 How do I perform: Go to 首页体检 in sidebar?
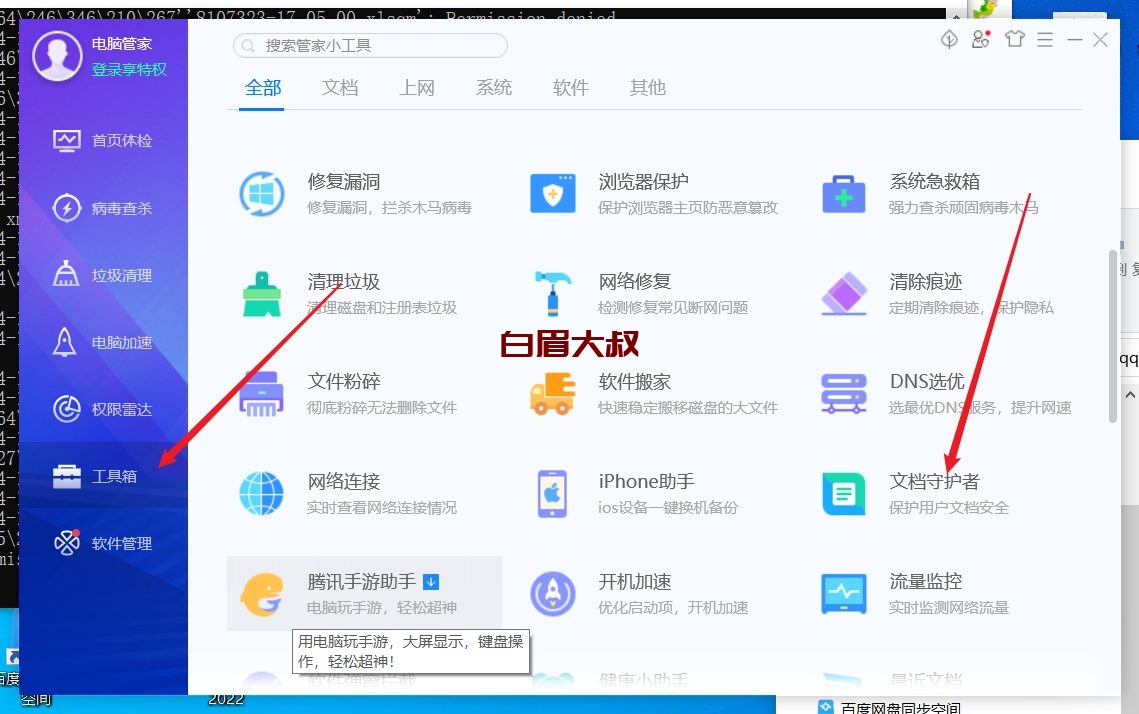[103, 140]
